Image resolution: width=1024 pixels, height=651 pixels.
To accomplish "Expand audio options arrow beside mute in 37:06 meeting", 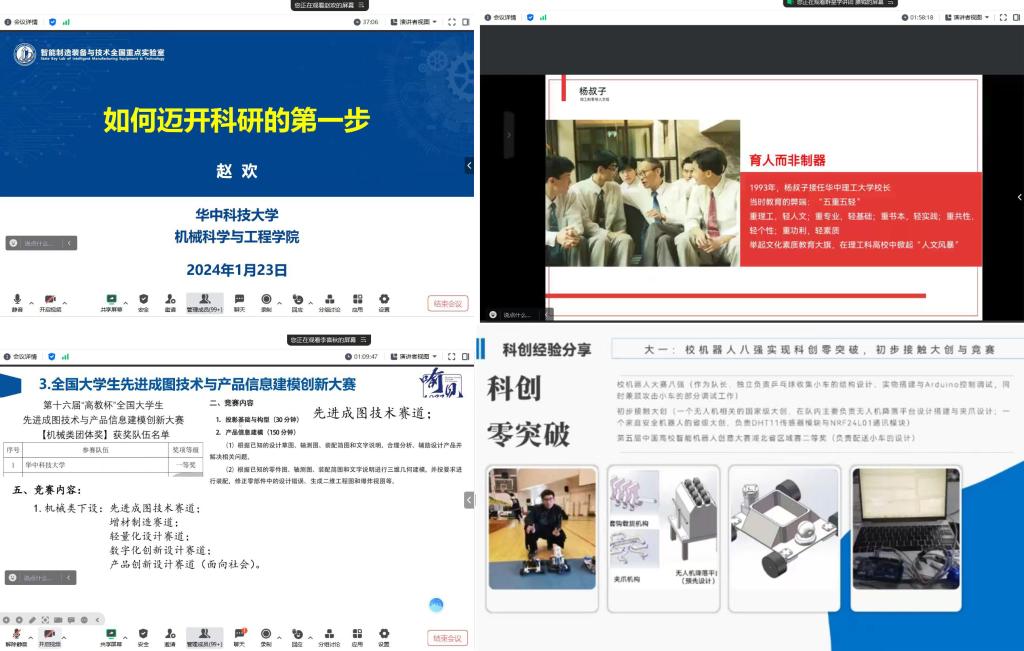I will pyautogui.click(x=31, y=302).
